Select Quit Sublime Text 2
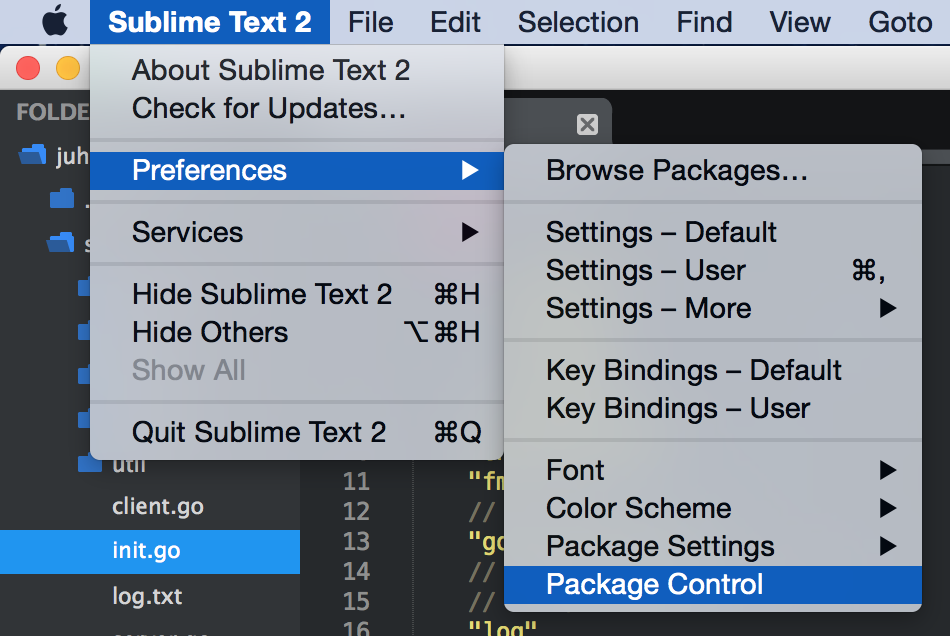This screenshot has width=950, height=636. point(258,432)
